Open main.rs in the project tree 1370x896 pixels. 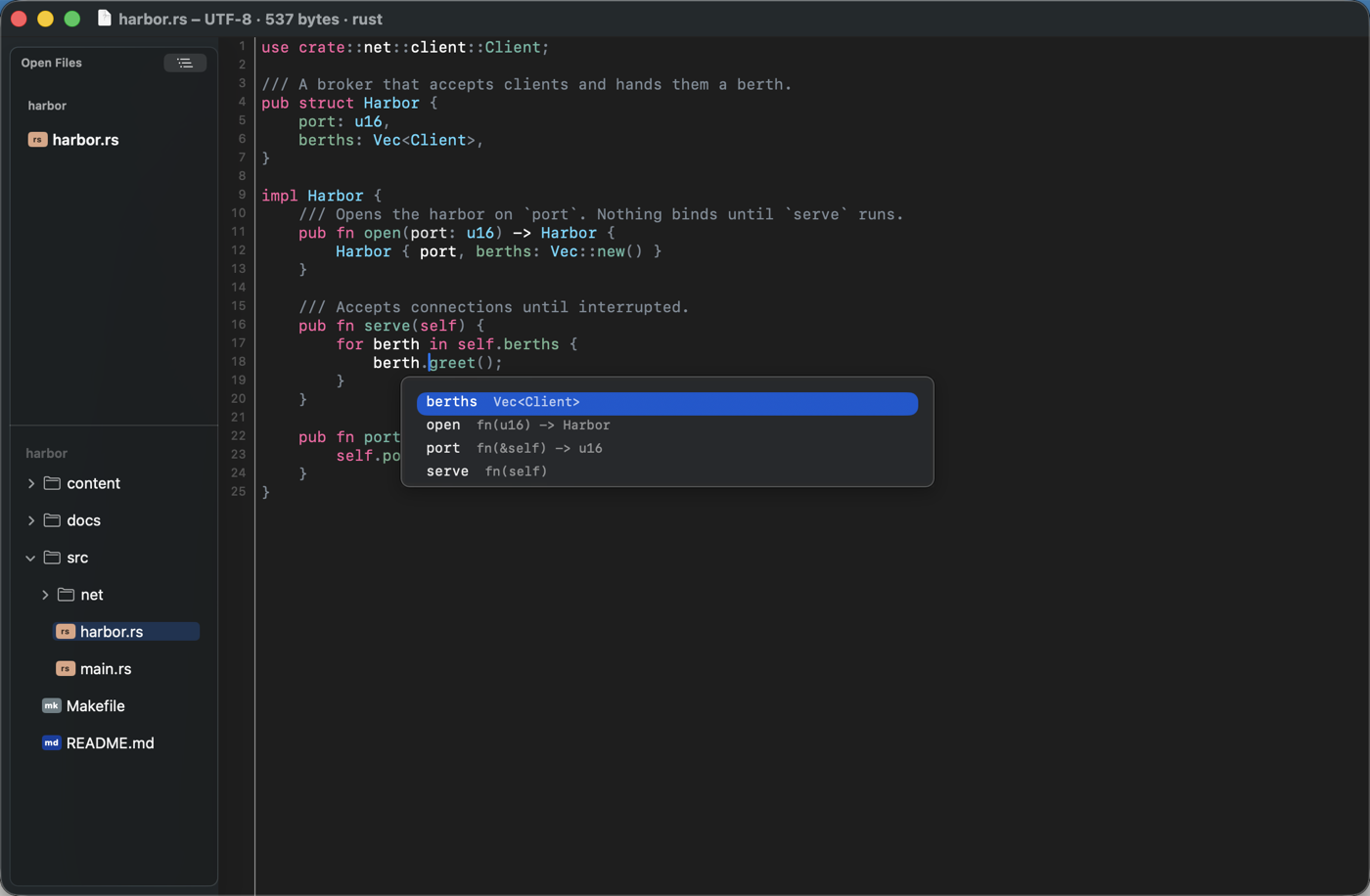(106, 669)
